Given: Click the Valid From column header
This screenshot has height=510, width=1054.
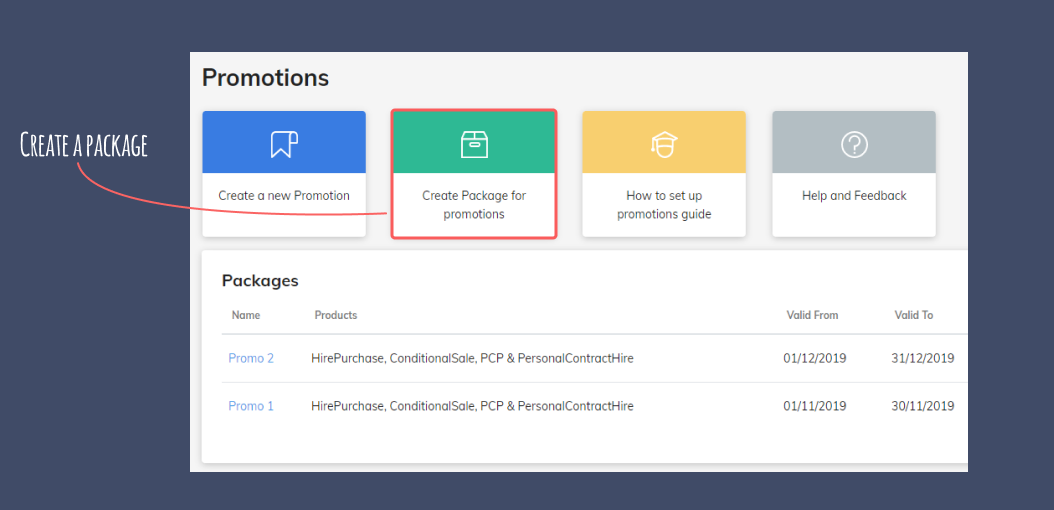Looking at the screenshot, I should (x=812, y=315).
